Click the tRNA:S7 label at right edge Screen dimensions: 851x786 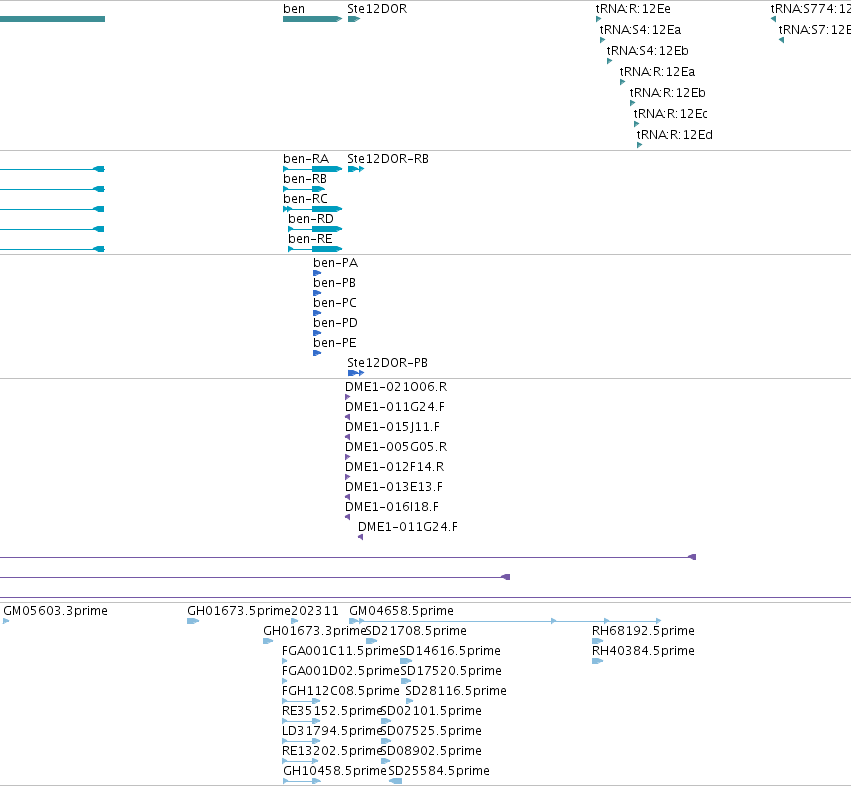click(815, 30)
